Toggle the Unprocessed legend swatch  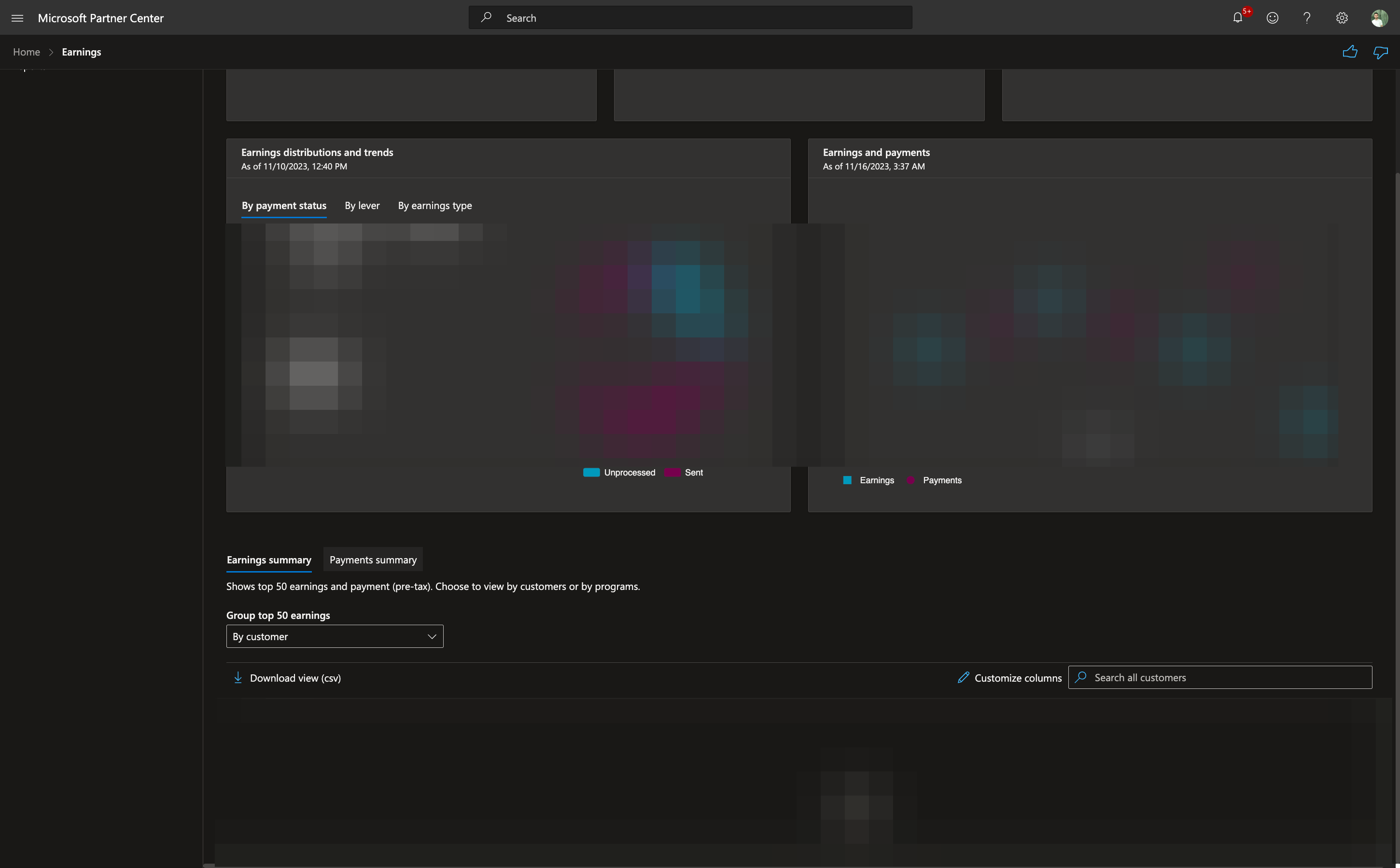591,472
